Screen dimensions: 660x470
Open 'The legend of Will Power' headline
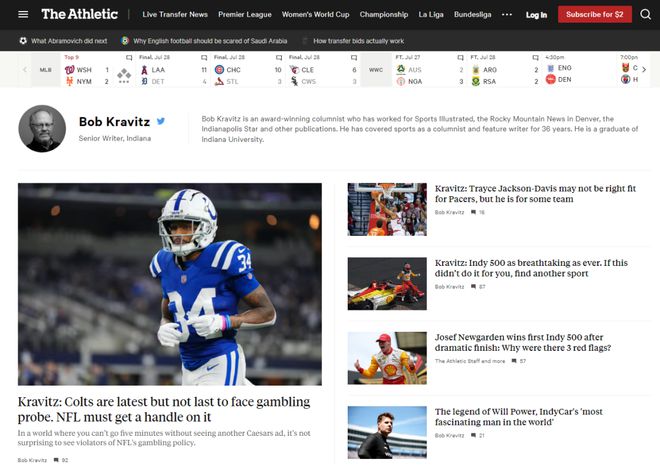519,417
